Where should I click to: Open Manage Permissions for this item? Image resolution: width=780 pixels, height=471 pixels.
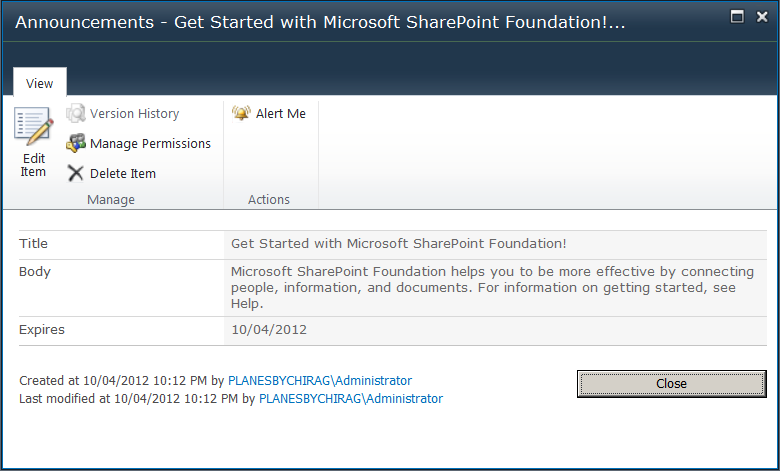click(139, 144)
